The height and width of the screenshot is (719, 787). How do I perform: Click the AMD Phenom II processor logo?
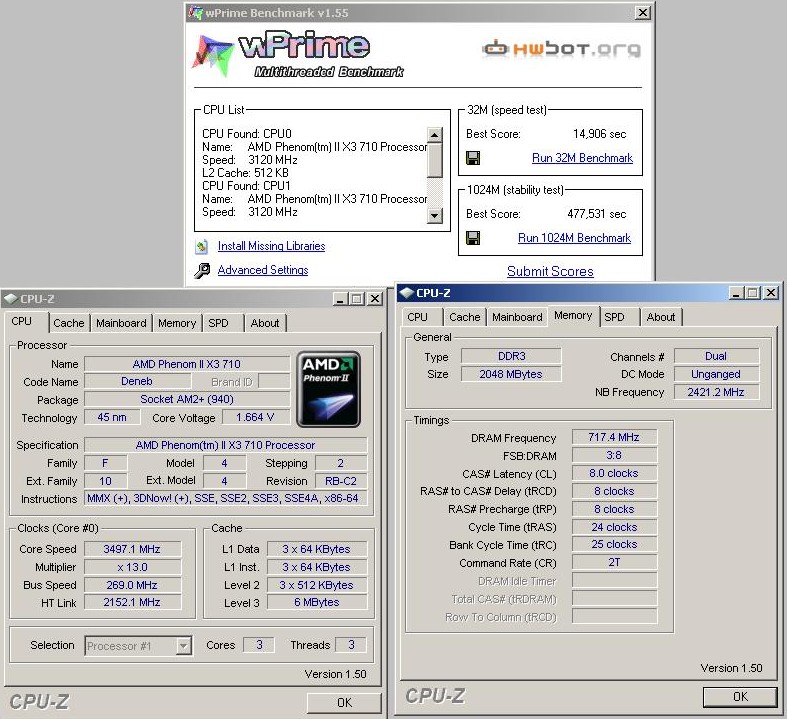click(328, 389)
